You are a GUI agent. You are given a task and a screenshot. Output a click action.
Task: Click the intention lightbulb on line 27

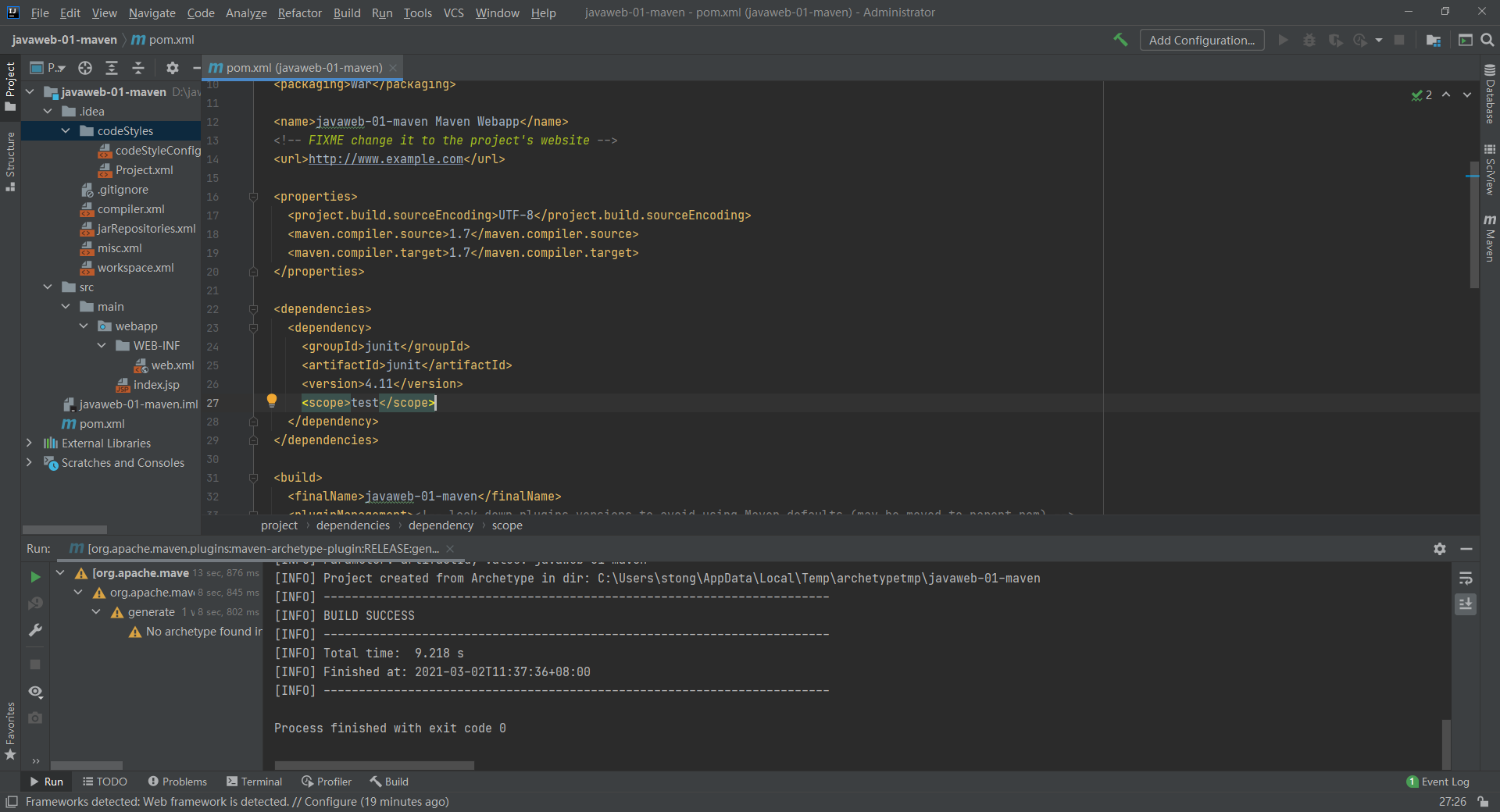pos(272,401)
